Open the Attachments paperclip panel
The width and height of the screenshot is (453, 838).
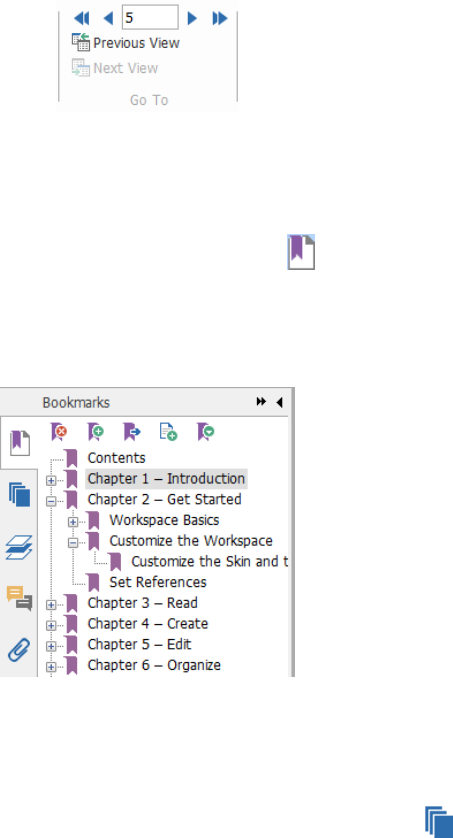[19, 649]
